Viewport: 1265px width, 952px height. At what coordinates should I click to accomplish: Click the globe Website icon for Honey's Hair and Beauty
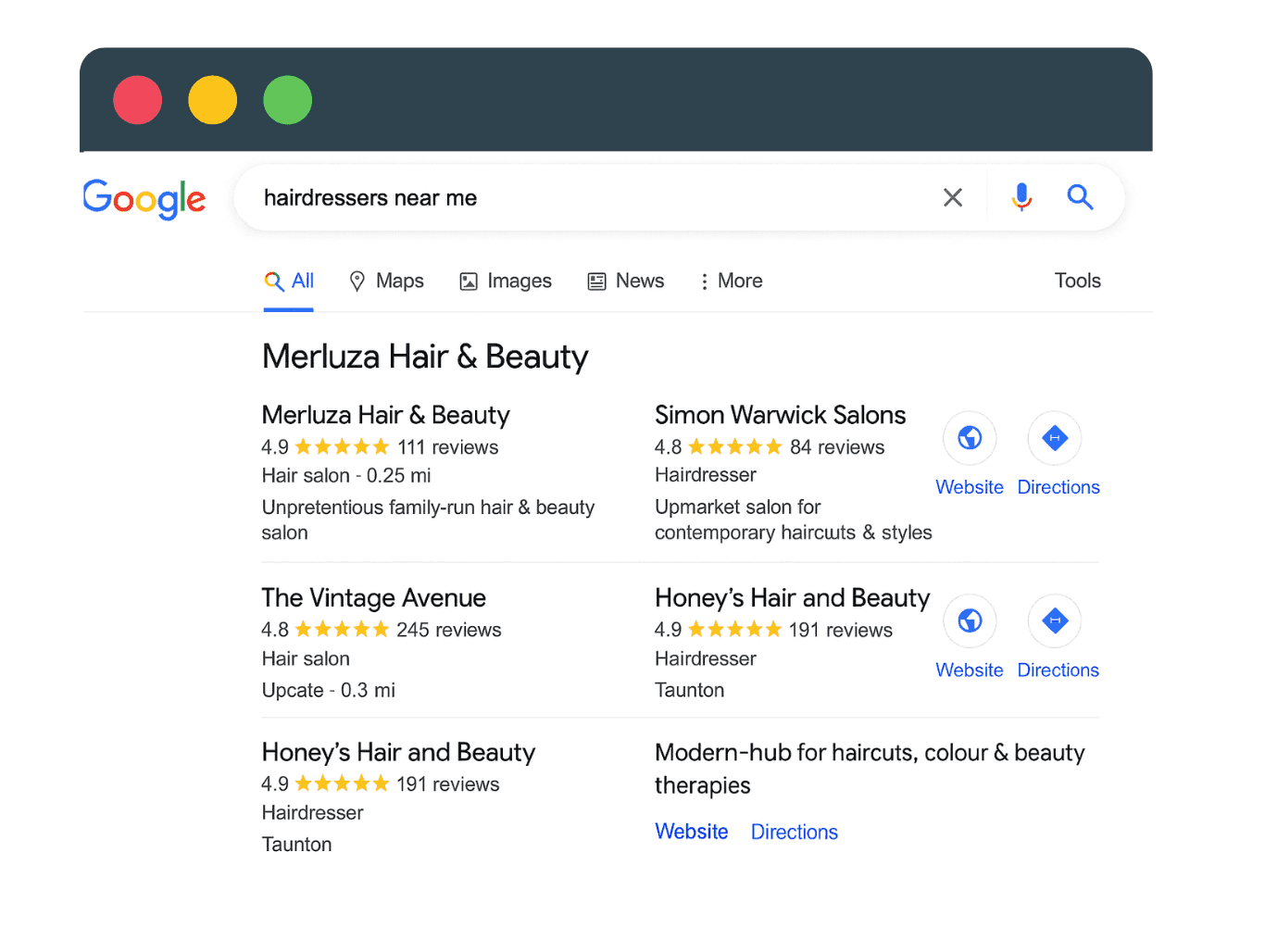coord(969,620)
